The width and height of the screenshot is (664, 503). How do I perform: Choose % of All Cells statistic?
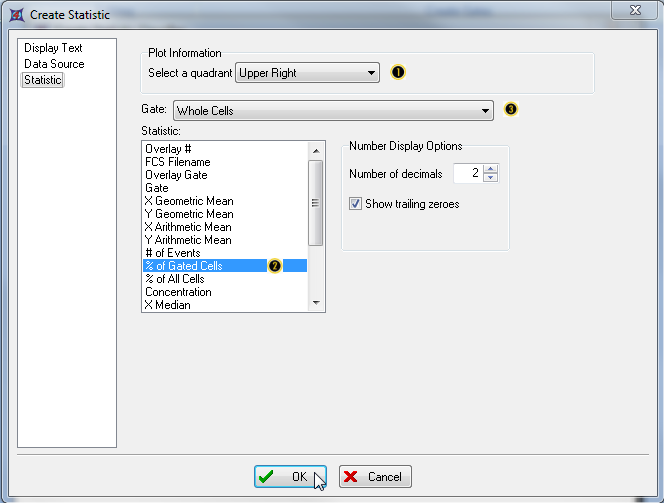[x=225, y=279]
